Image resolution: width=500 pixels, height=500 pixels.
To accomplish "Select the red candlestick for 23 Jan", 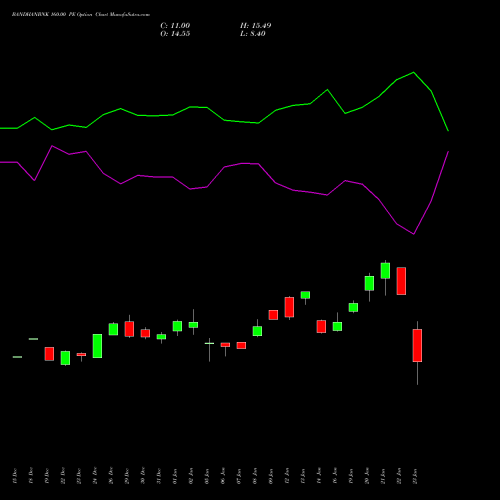I will pyautogui.click(x=417, y=346).
